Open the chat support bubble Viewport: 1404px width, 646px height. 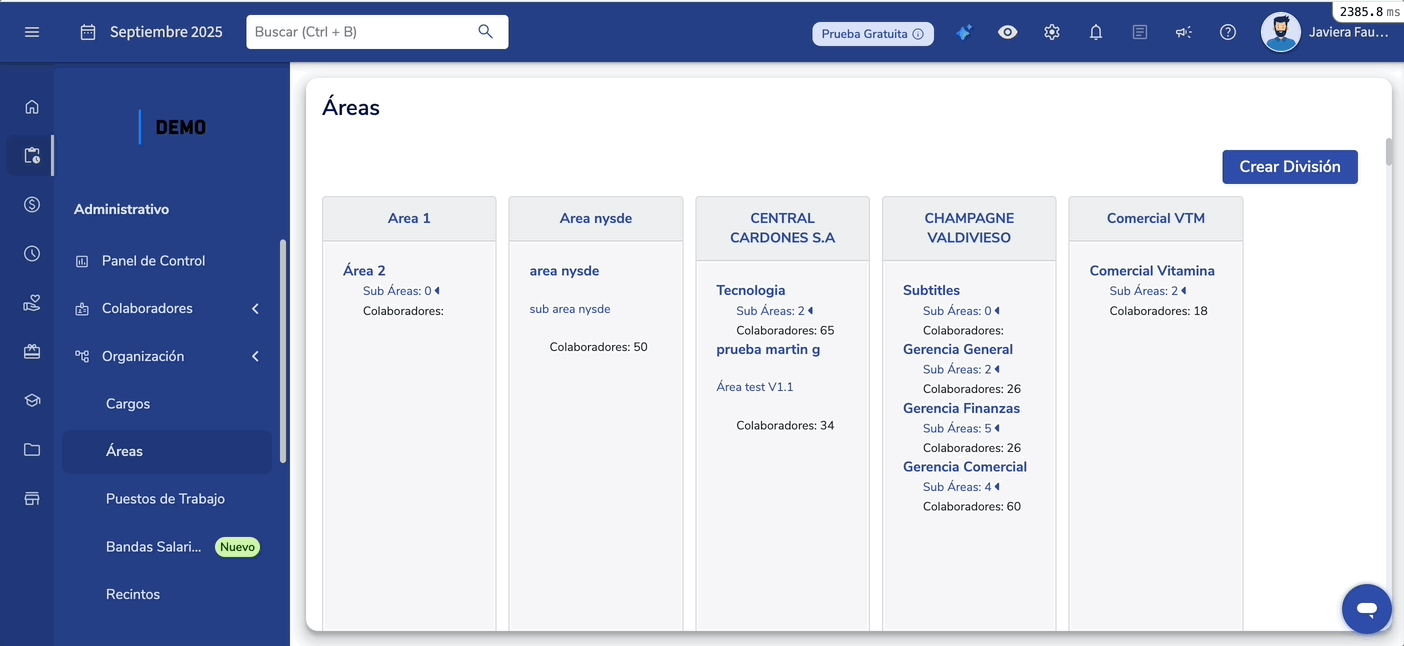pos(1366,608)
